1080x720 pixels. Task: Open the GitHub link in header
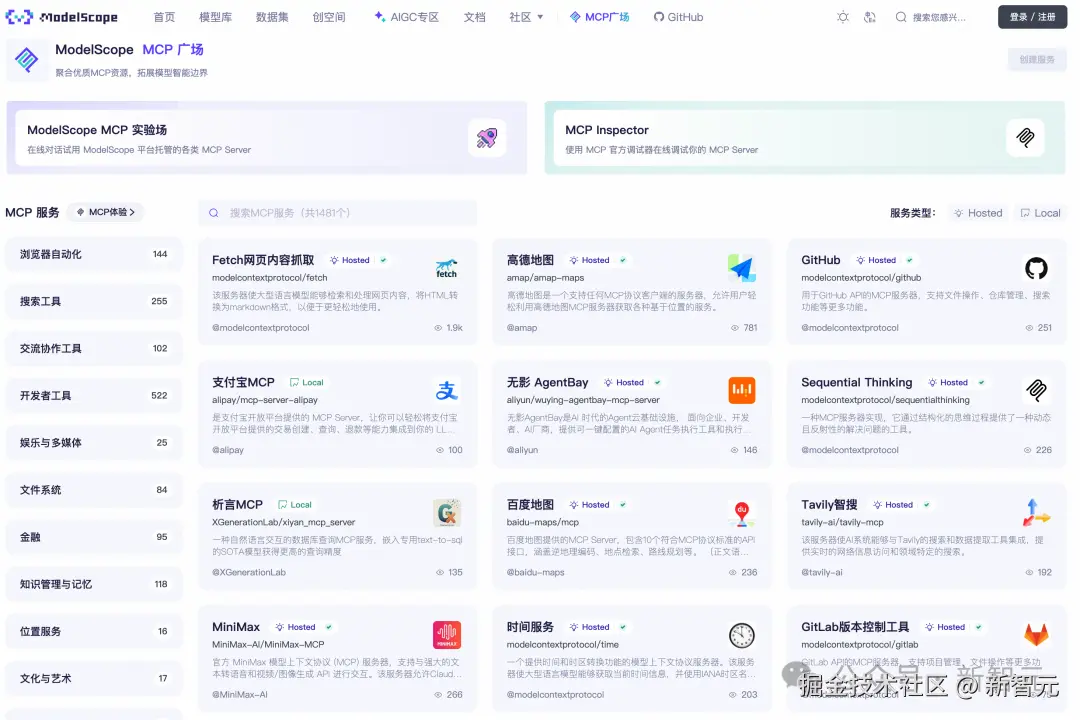[678, 17]
